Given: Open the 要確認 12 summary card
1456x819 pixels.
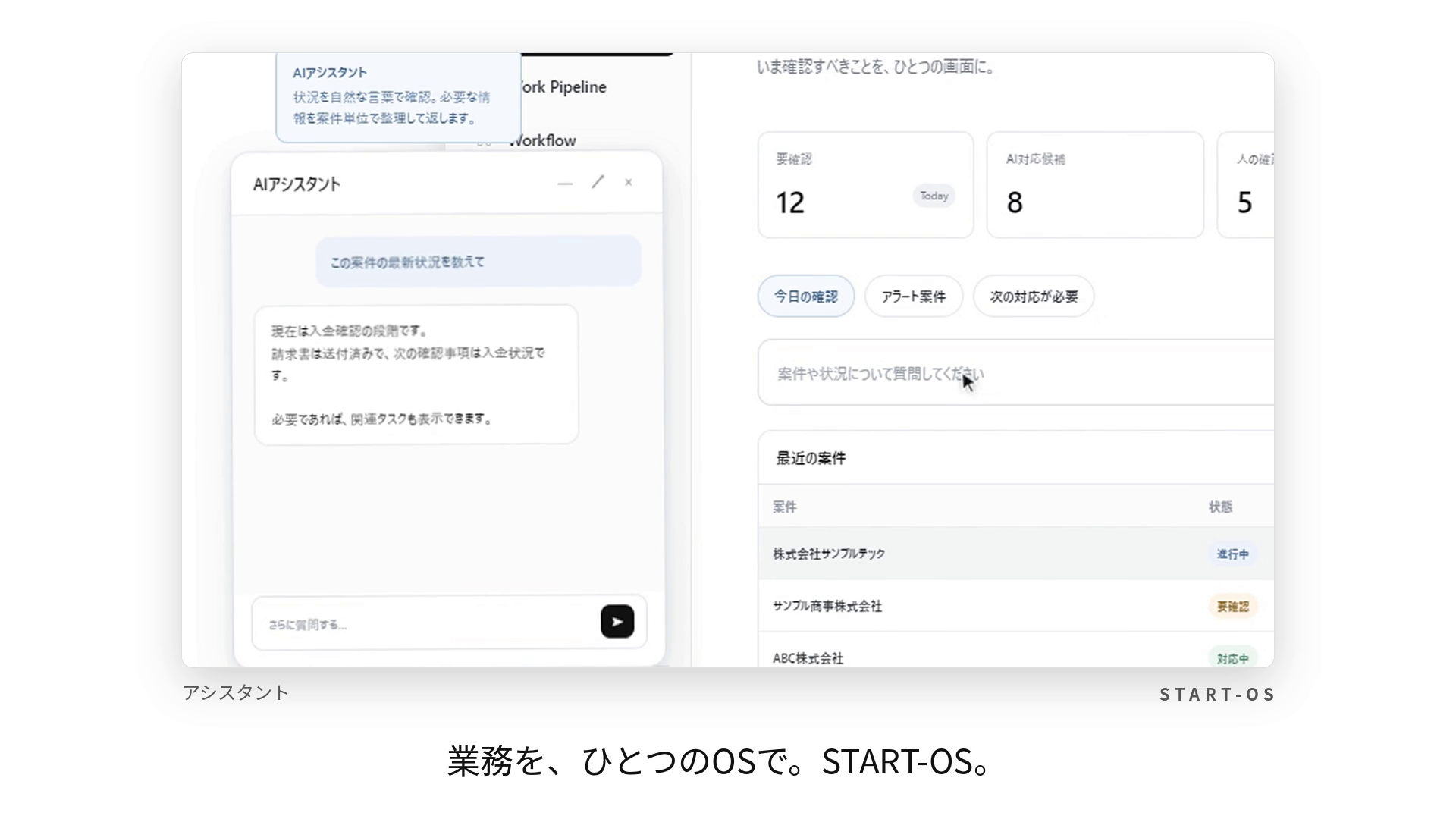Looking at the screenshot, I should [x=865, y=185].
